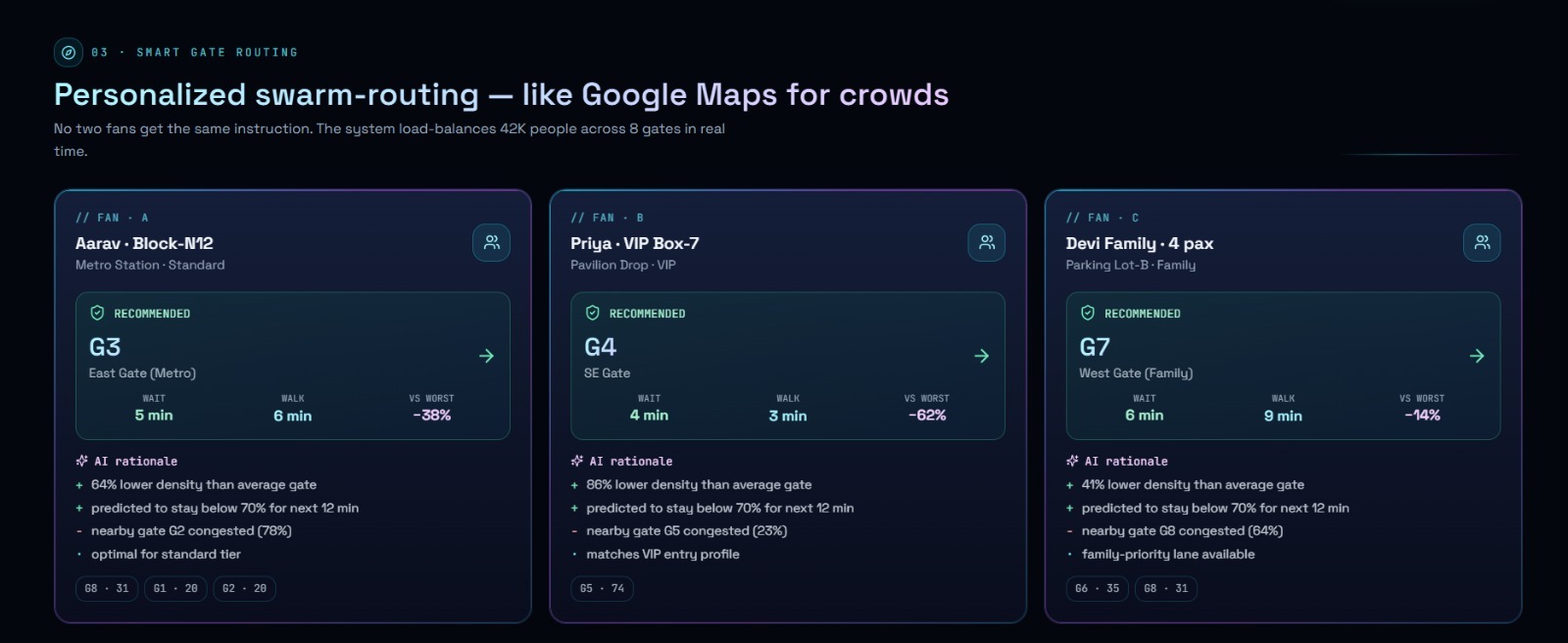
Task: Open G3 East Gate route arrow
Action: (486, 356)
